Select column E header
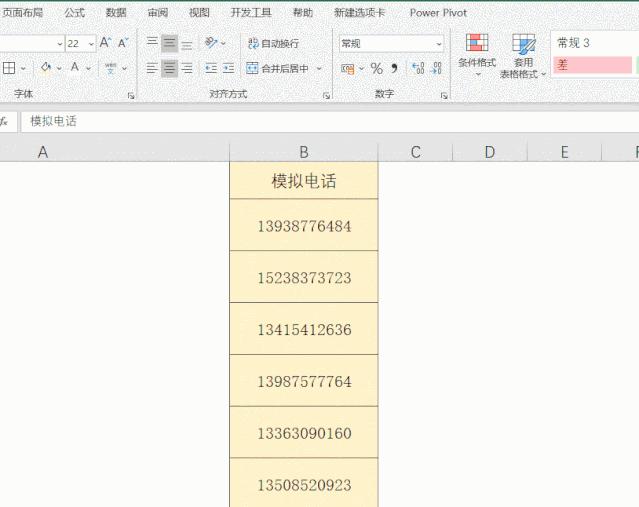639x507 pixels. point(564,152)
